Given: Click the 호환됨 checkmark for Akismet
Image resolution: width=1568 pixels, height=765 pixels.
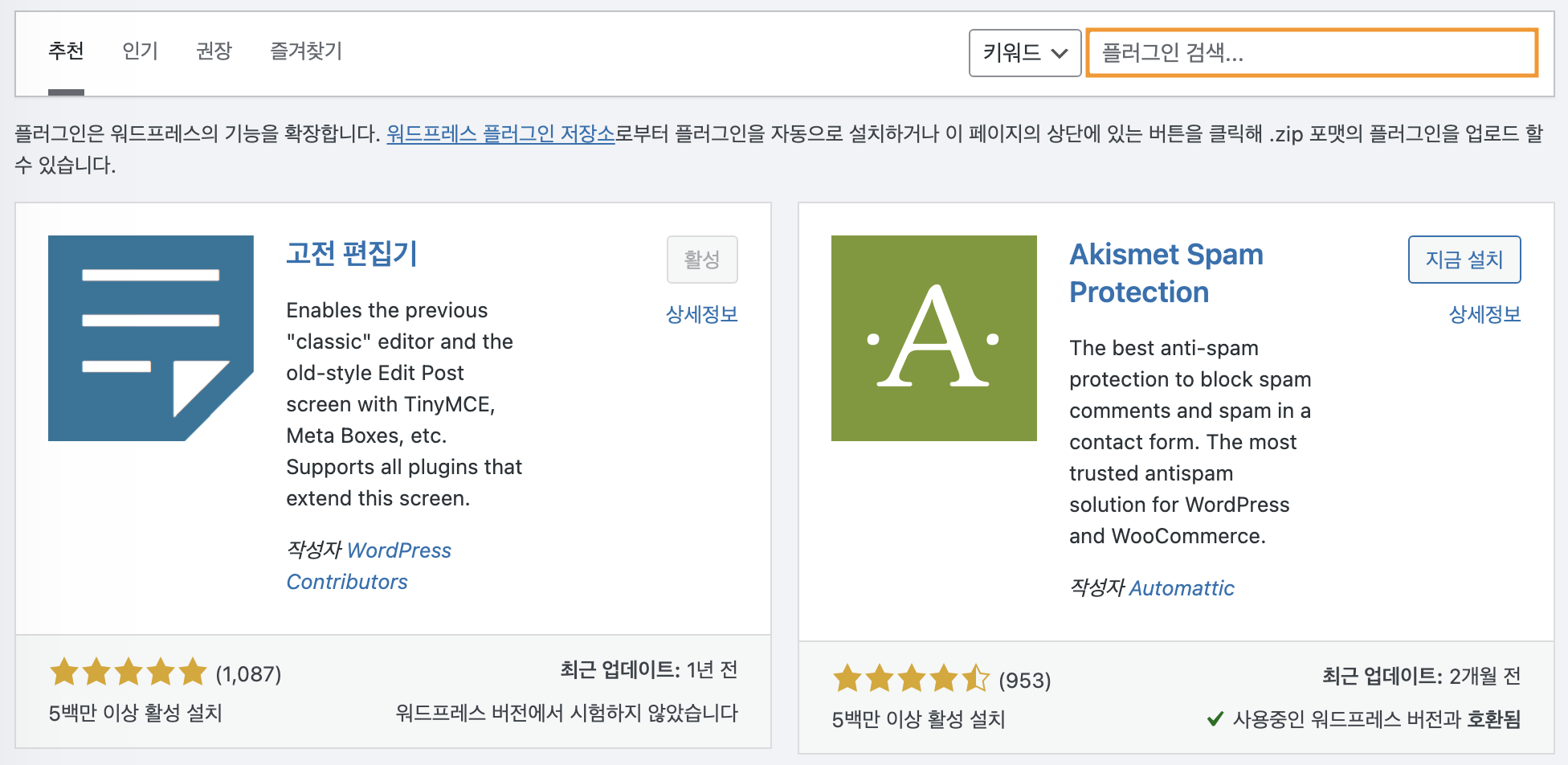Looking at the screenshot, I should click(1215, 718).
